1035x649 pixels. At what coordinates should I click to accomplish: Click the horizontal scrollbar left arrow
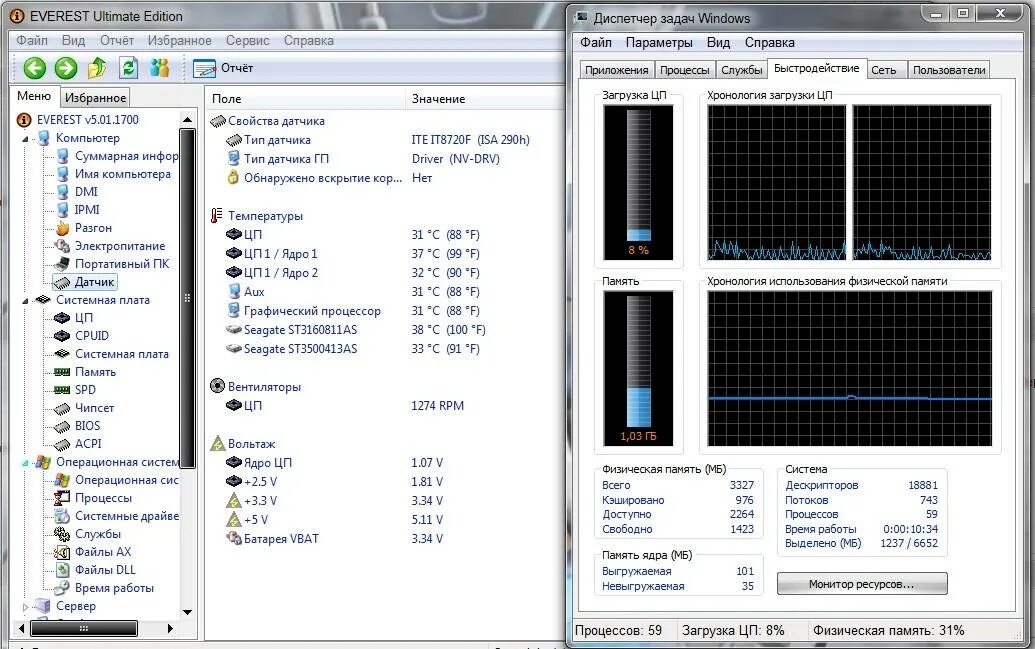click(22, 629)
